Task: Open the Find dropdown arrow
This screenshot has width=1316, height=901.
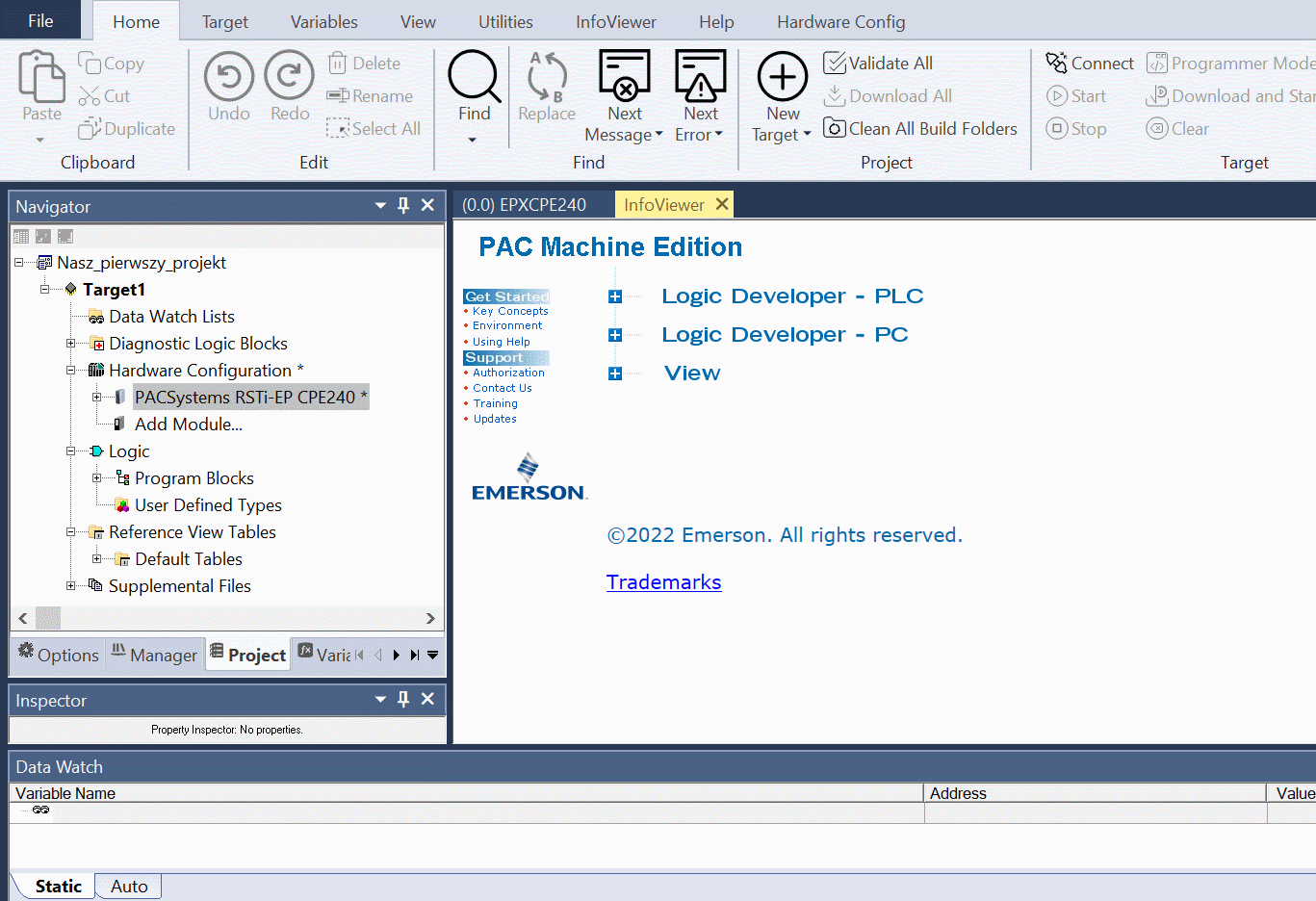Action: click(x=473, y=140)
